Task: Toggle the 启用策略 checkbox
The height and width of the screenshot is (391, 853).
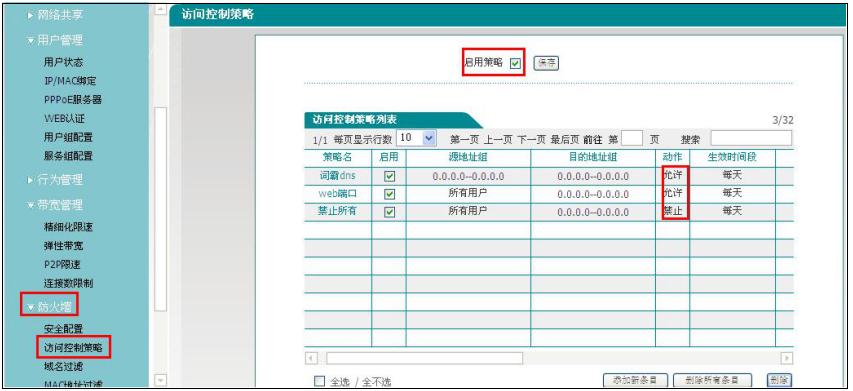Action: pos(515,64)
